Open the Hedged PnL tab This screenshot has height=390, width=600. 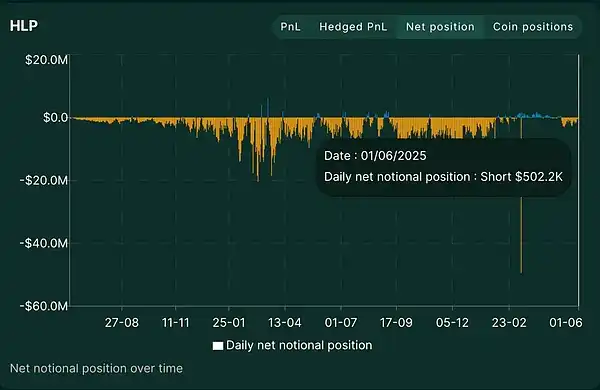click(353, 27)
